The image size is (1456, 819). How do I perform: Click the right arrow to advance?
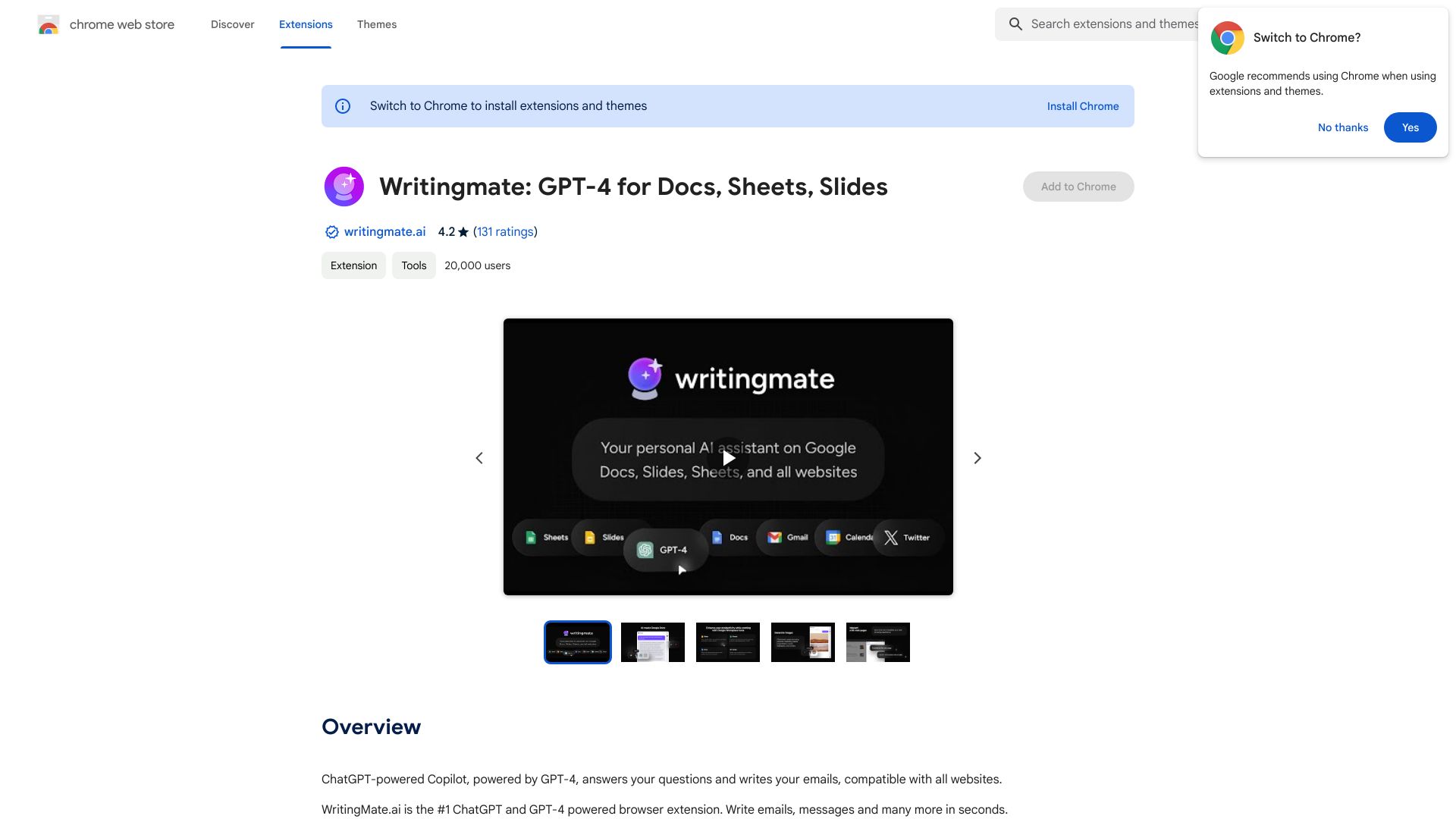click(x=977, y=458)
